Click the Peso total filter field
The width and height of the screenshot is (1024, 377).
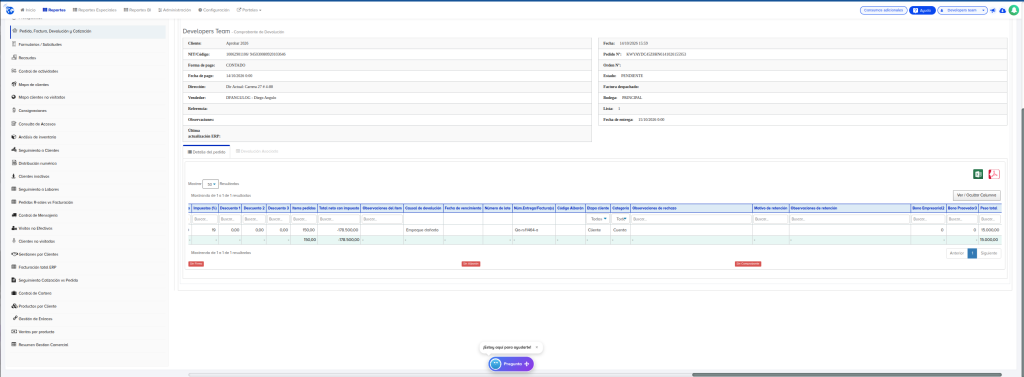pos(990,219)
